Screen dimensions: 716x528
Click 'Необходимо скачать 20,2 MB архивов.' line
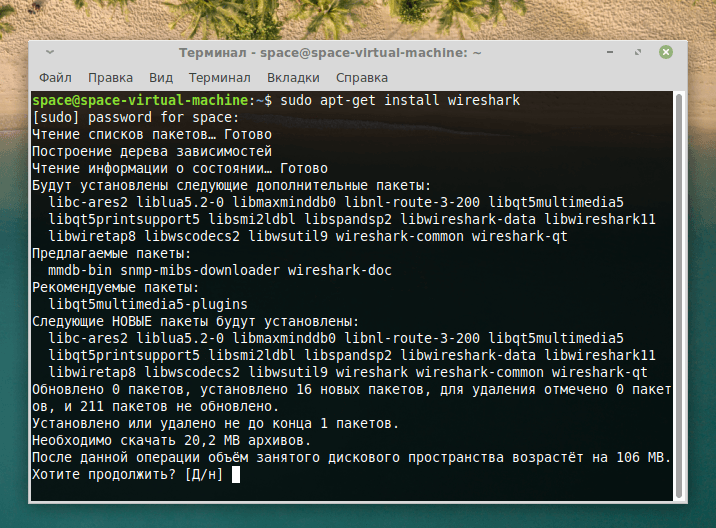point(172,440)
